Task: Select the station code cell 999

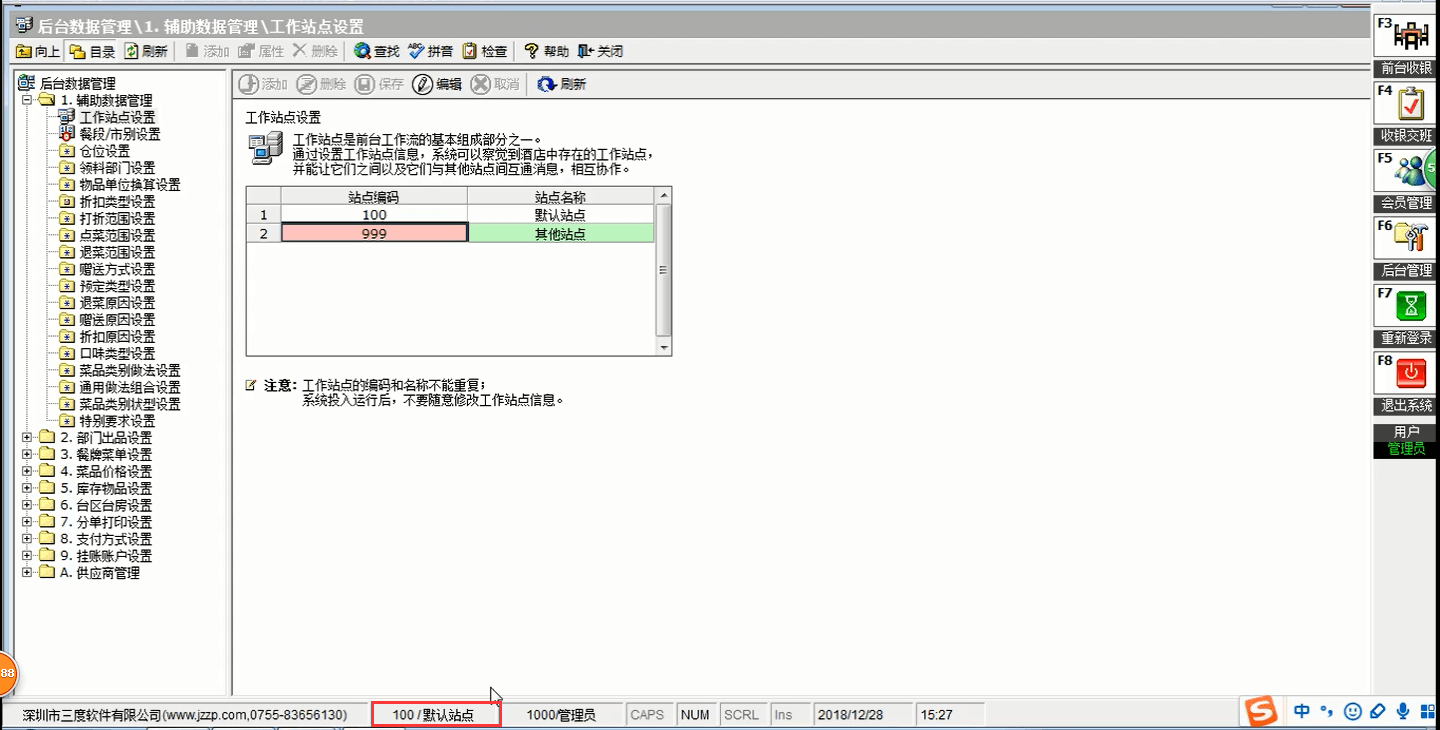Action: point(374,233)
